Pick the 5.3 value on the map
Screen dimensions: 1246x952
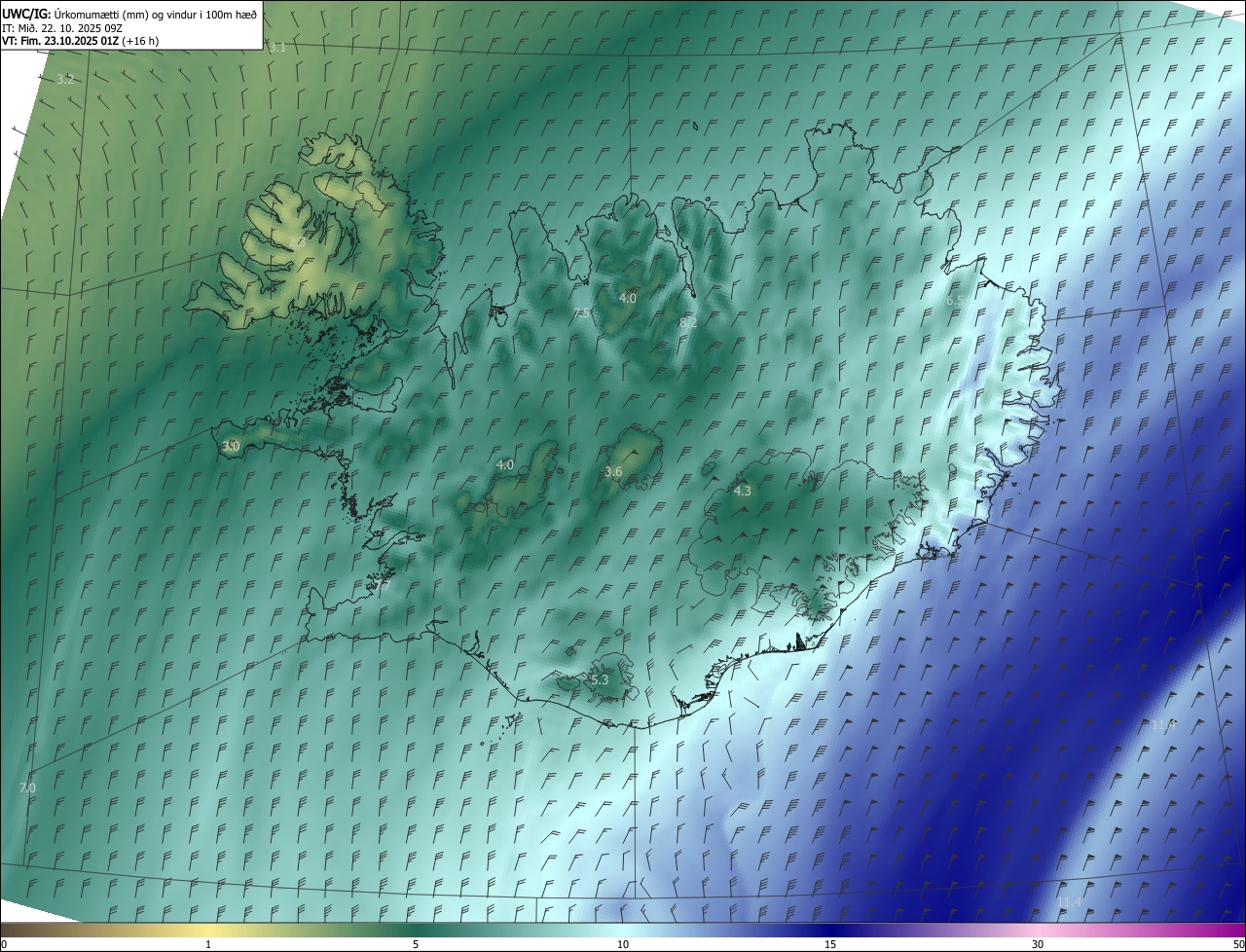[599, 679]
